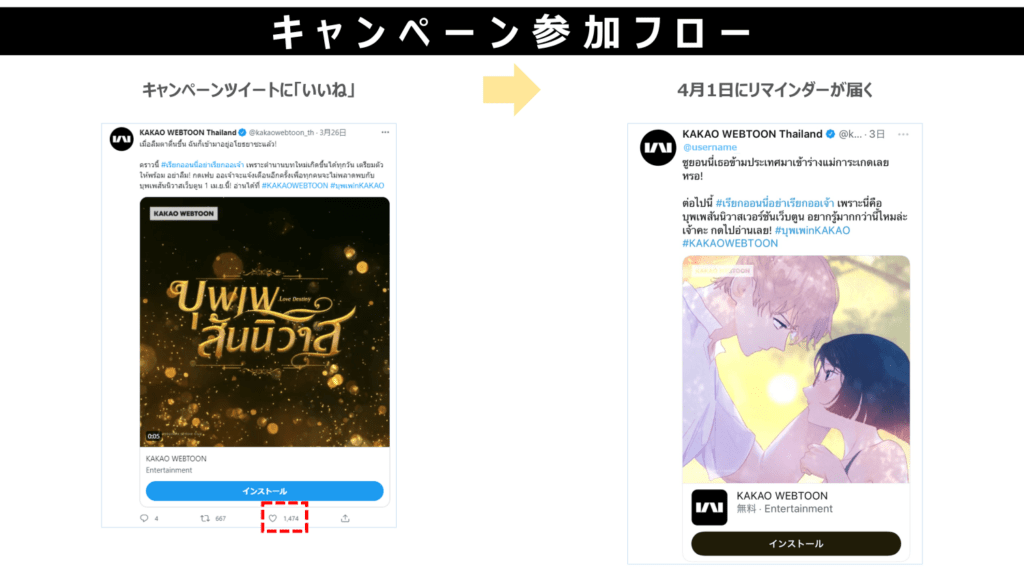This screenshot has width=1024, height=576.
Task: Retweet the KAKAO WEBTOON campaign tweet
Action: tap(204, 519)
